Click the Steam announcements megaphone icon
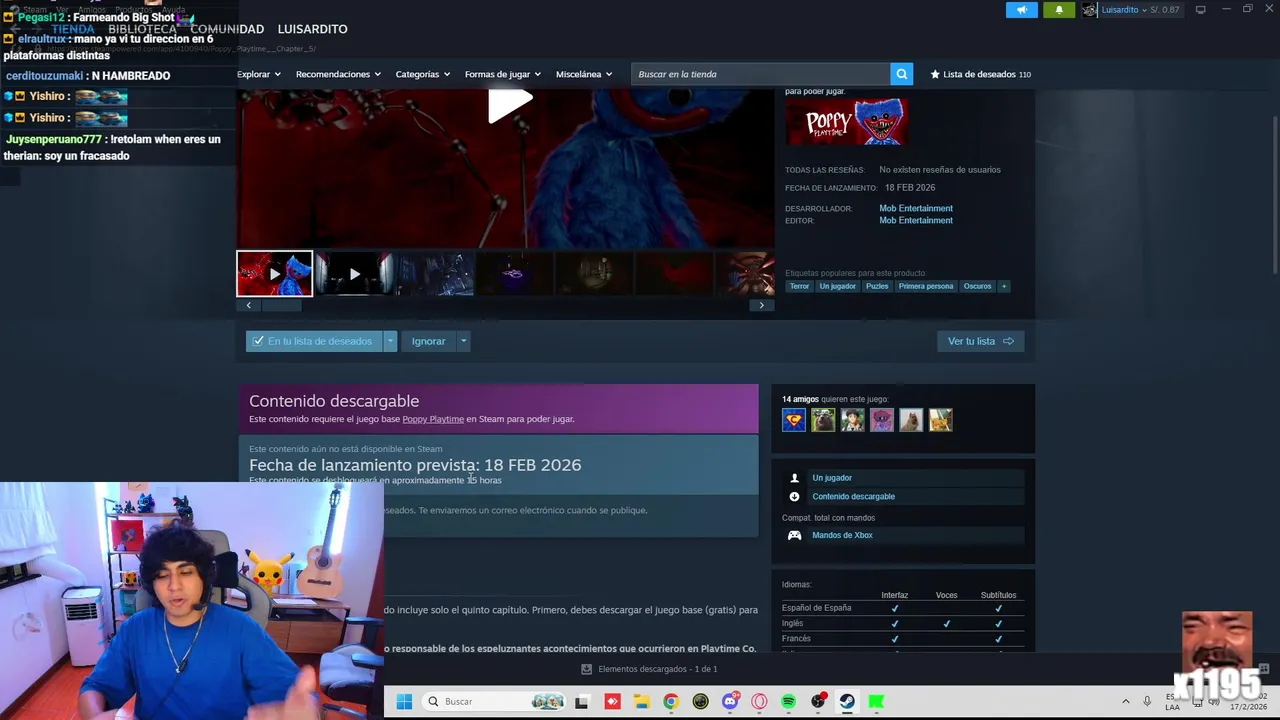This screenshot has width=1280, height=720. pos(1022,10)
